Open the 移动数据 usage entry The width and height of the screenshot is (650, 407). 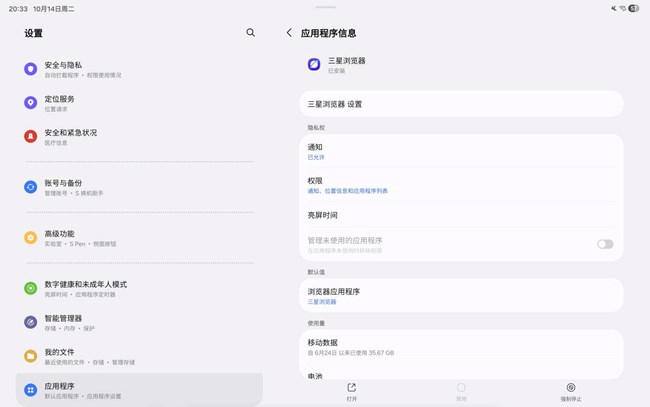pos(460,346)
